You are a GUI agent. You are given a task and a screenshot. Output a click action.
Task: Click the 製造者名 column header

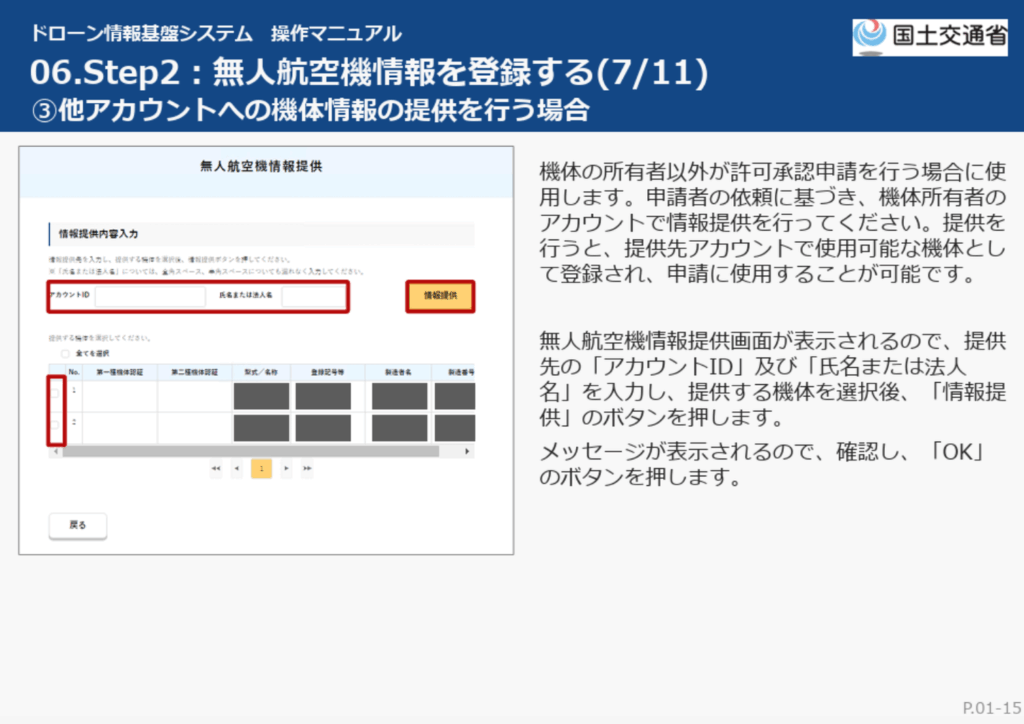pos(399,372)
